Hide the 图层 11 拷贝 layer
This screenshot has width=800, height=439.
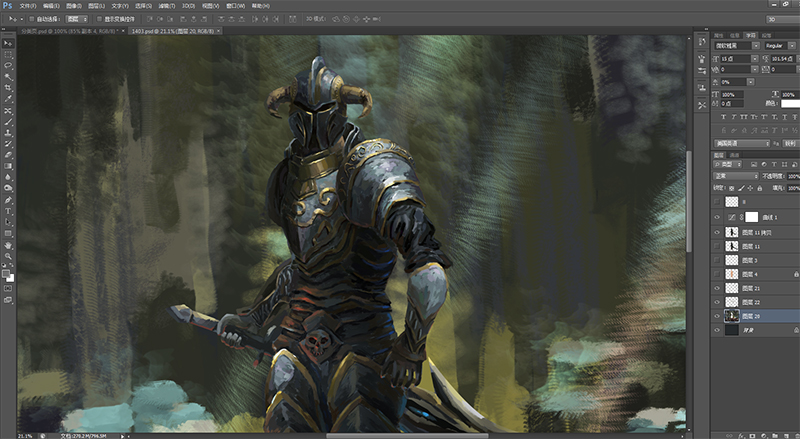click(717, 232)
